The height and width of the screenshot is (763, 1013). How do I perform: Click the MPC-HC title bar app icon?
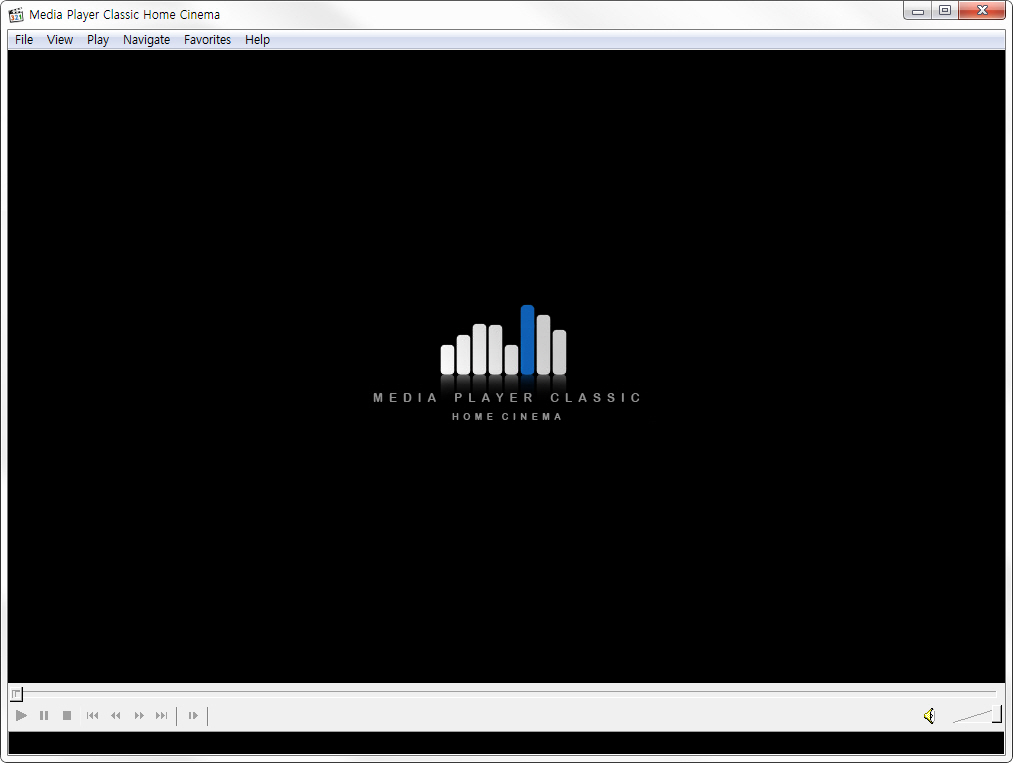click(x=16, y=14)
